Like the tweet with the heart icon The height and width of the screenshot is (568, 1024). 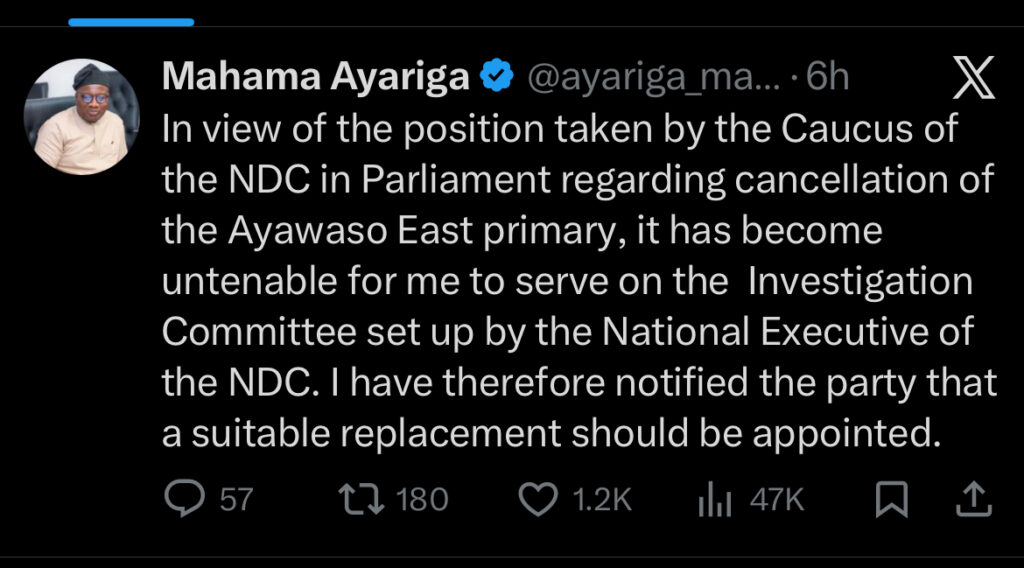tap(539, 499)
